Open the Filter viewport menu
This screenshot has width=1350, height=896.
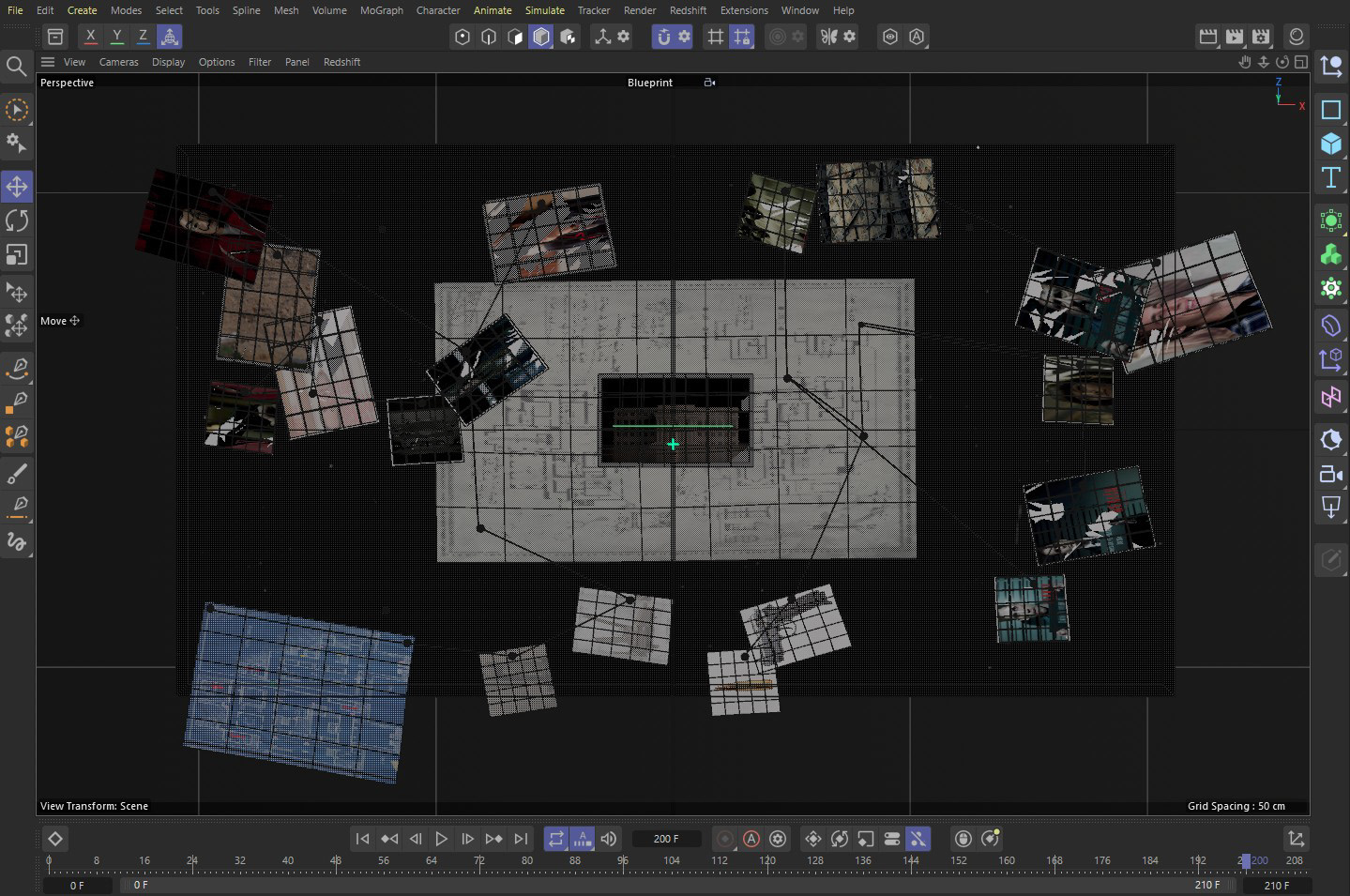pyautogui.click(x=260, y=62)
